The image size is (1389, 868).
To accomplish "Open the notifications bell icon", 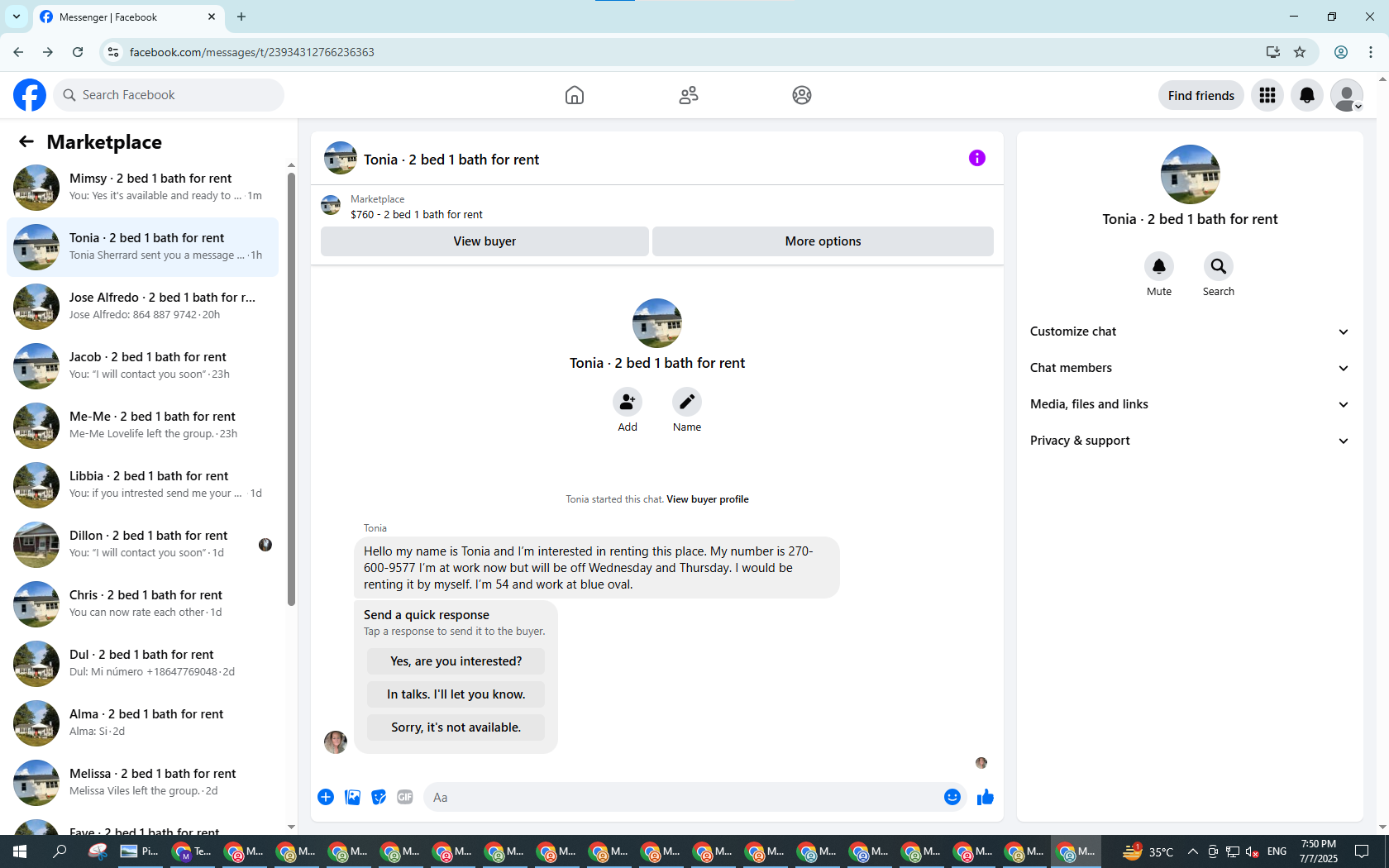I will tap(1307, 95).
